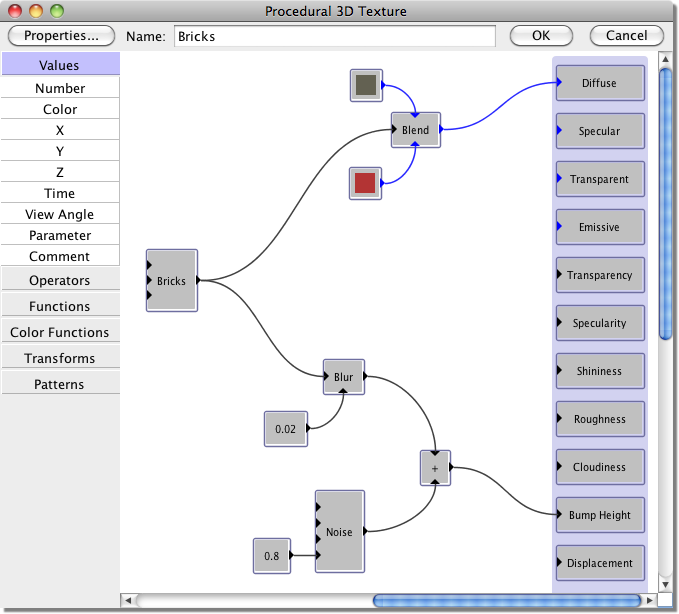Select the Y value entry
This screenshot has height=614, width=679.
[x=60, y=151]
